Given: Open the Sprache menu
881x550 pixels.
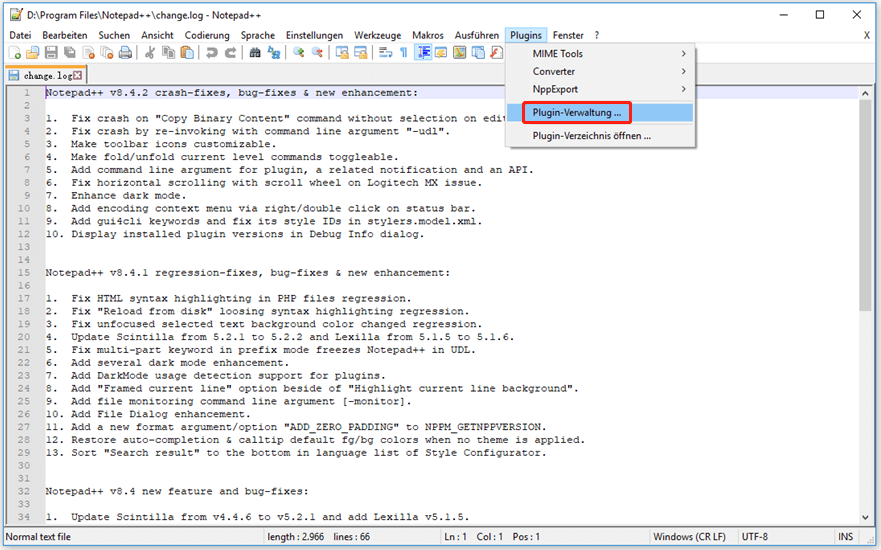Looking at the screenshot, I should coord(258,35).
